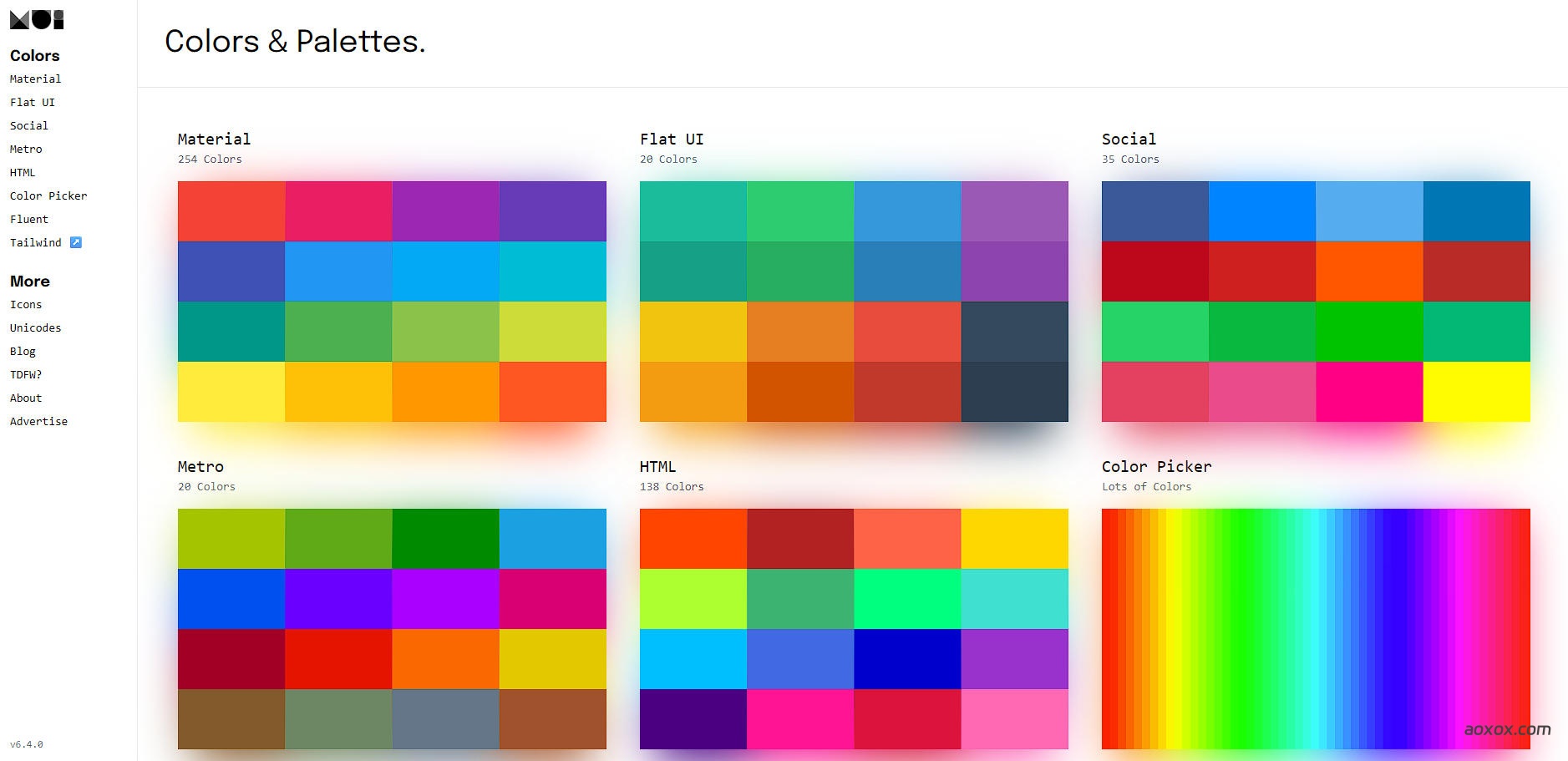Open Metro from the sidebar
Screen dimensions: 1568x761
coord(26,149)
